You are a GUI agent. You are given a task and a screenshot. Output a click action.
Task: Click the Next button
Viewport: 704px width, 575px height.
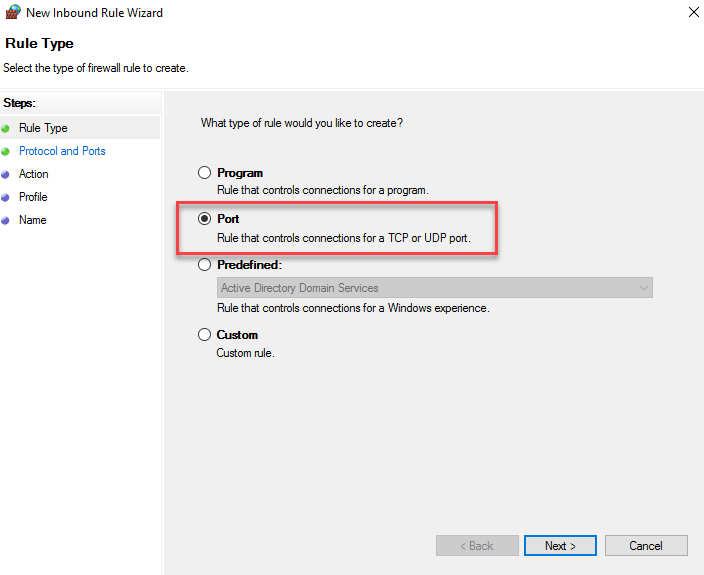(x=560, y=545)
